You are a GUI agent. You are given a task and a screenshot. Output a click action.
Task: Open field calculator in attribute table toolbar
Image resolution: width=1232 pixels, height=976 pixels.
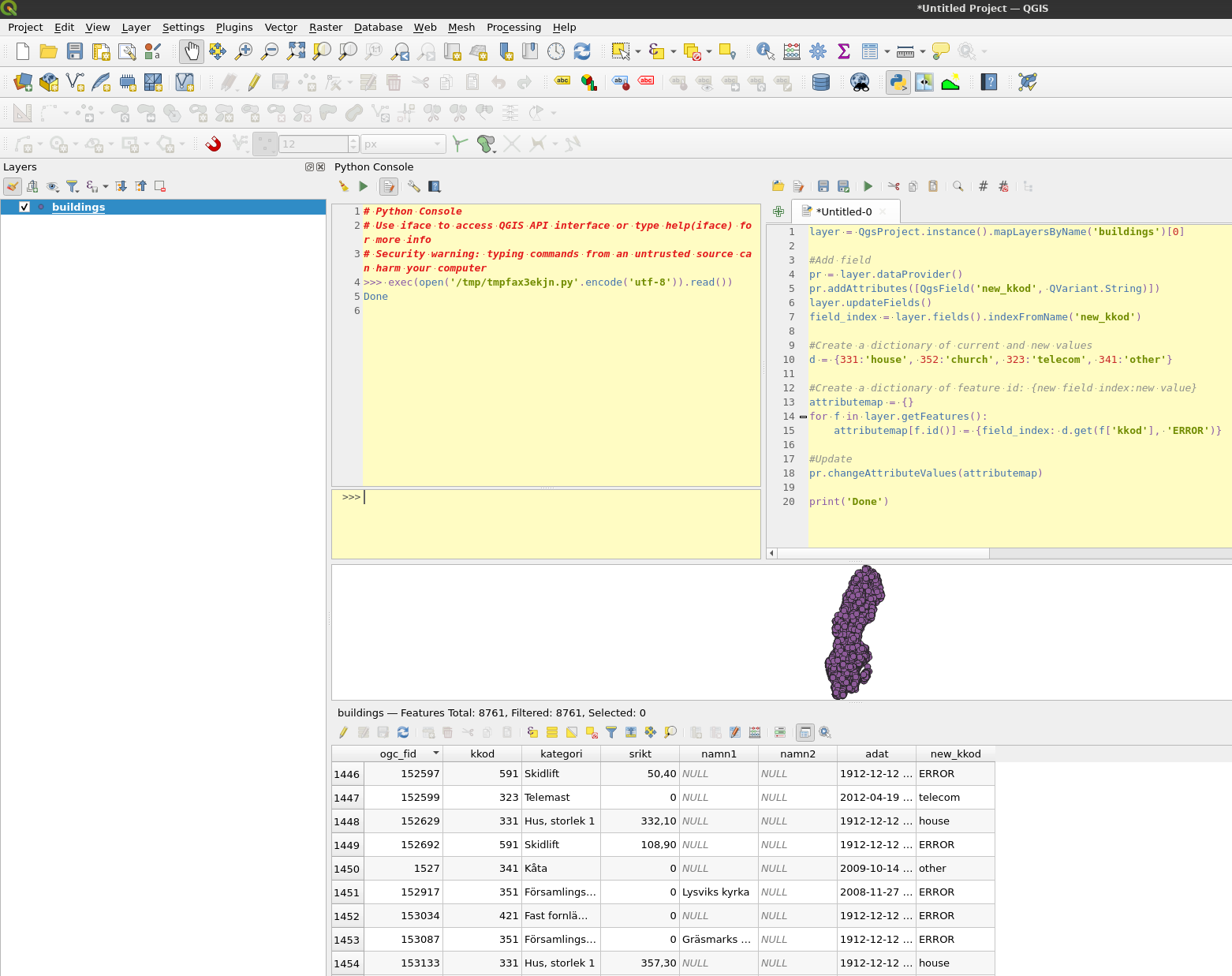coord(755,732)
